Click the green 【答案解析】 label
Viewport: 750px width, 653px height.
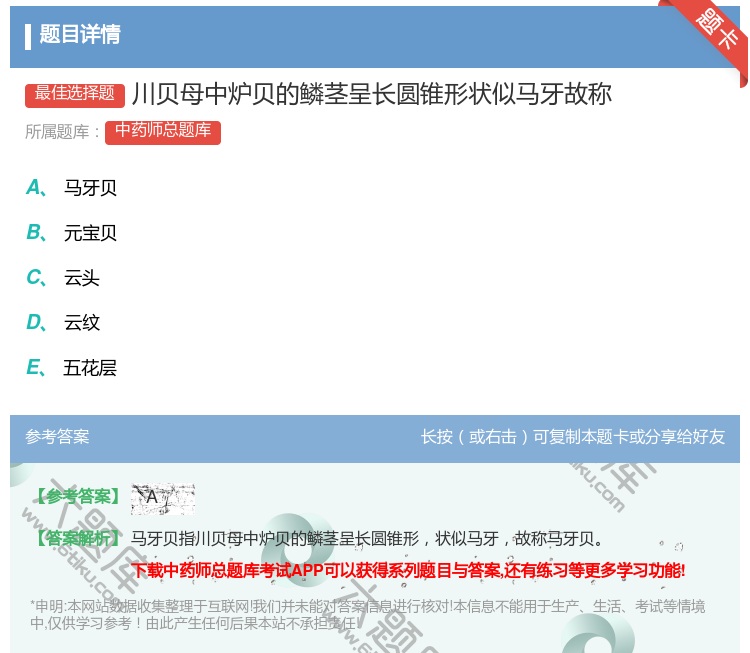click(77, 539)
